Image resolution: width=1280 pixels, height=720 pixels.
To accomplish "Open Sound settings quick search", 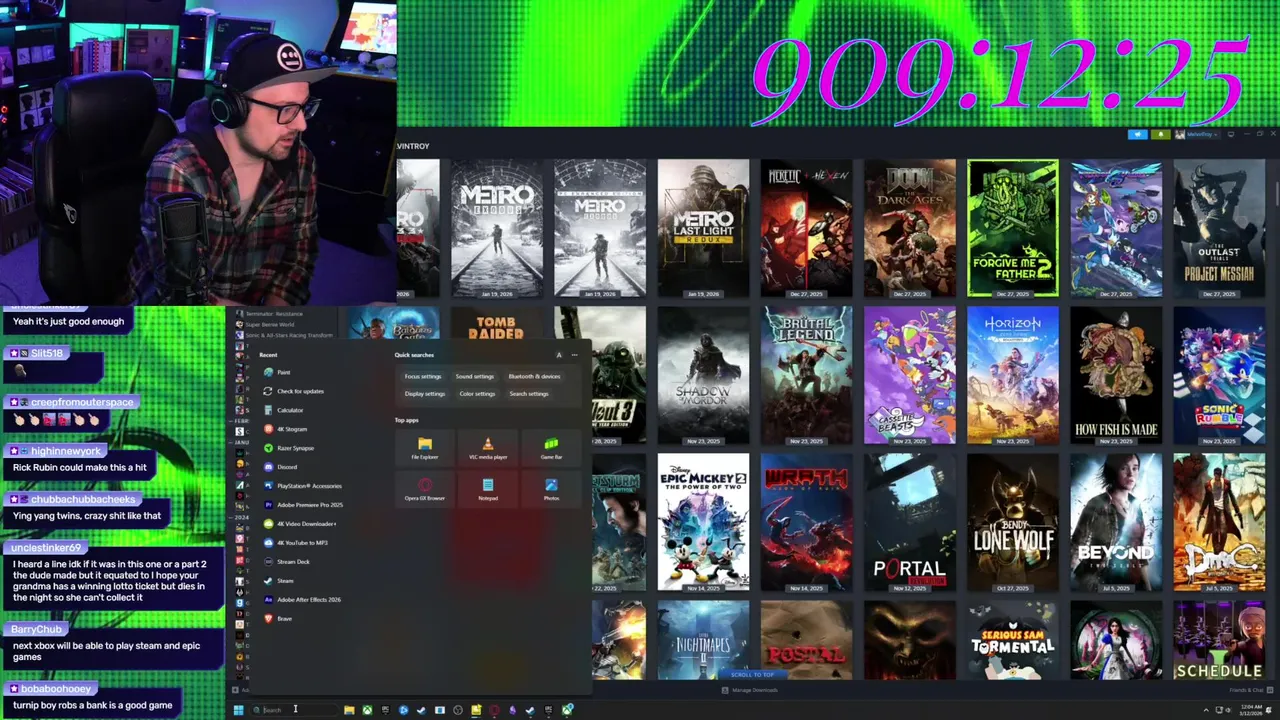I will click(x=475, y=376).
